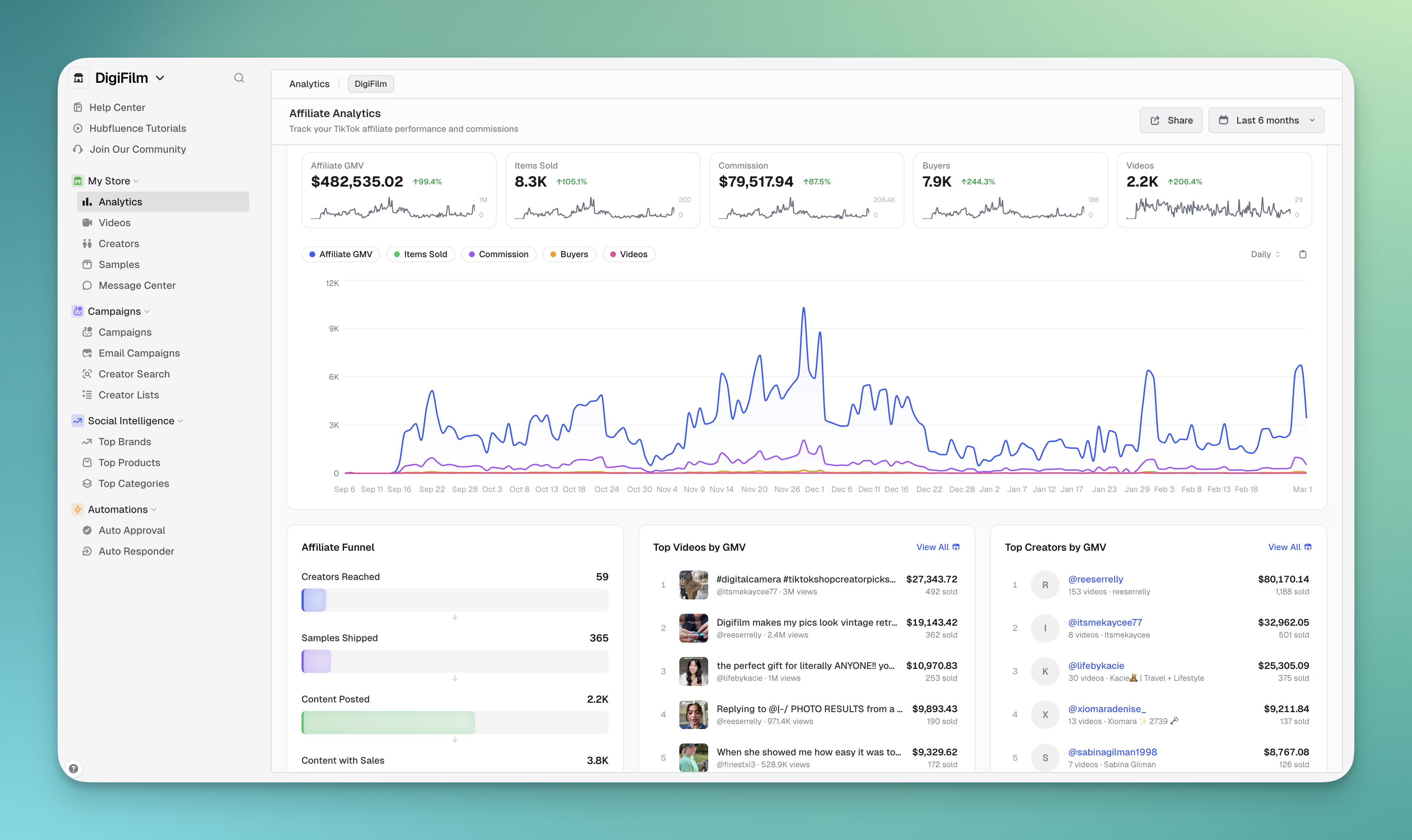Click the Creators icon under My Store
Screen dimensions: 1412x840
pos(88,243)
